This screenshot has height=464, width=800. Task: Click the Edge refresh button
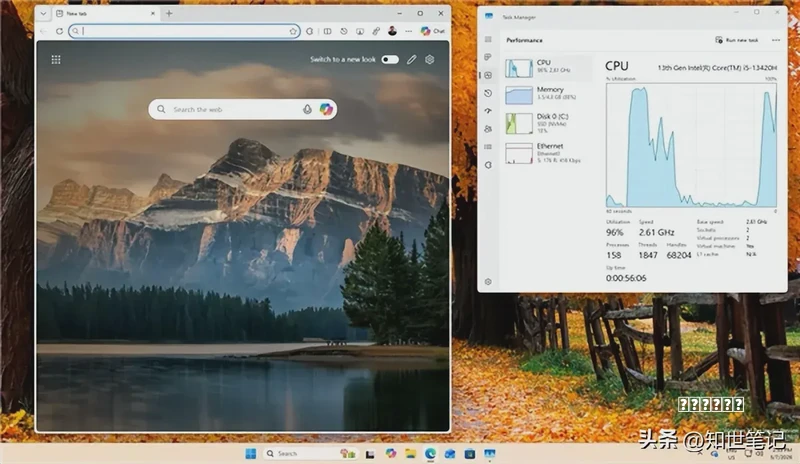pos(59,31)
